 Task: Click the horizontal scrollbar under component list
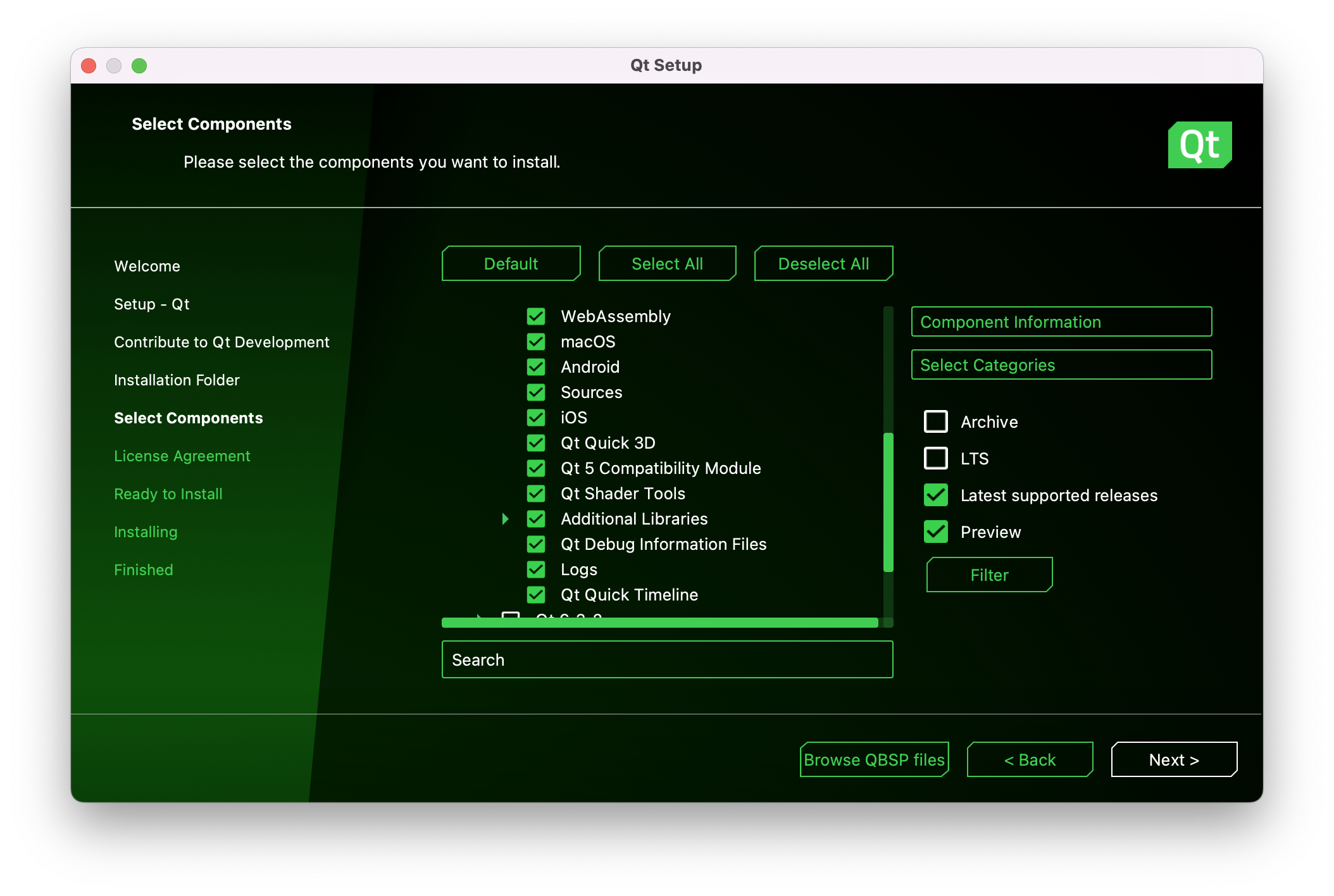pyautogui.click(x=659, y=623)
